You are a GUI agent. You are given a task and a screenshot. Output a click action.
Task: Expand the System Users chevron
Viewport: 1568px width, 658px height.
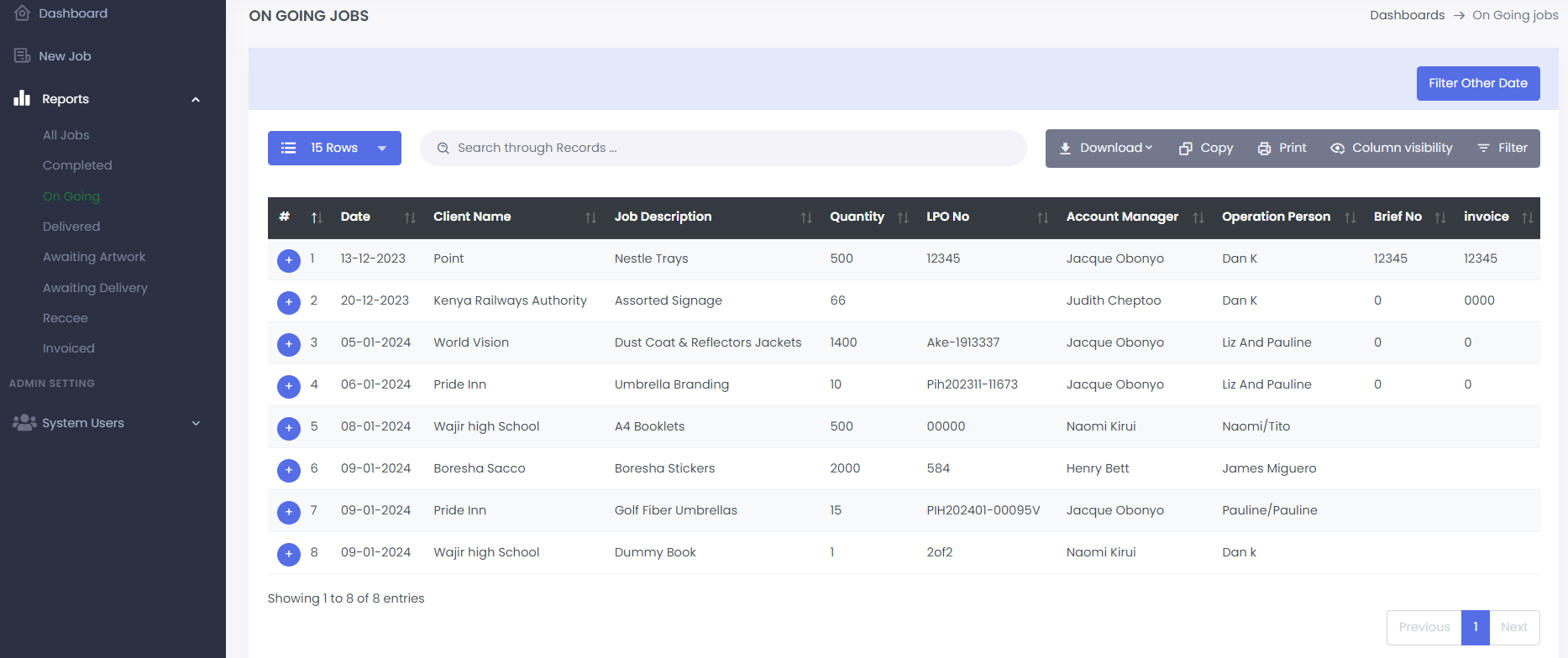[196, 423]
